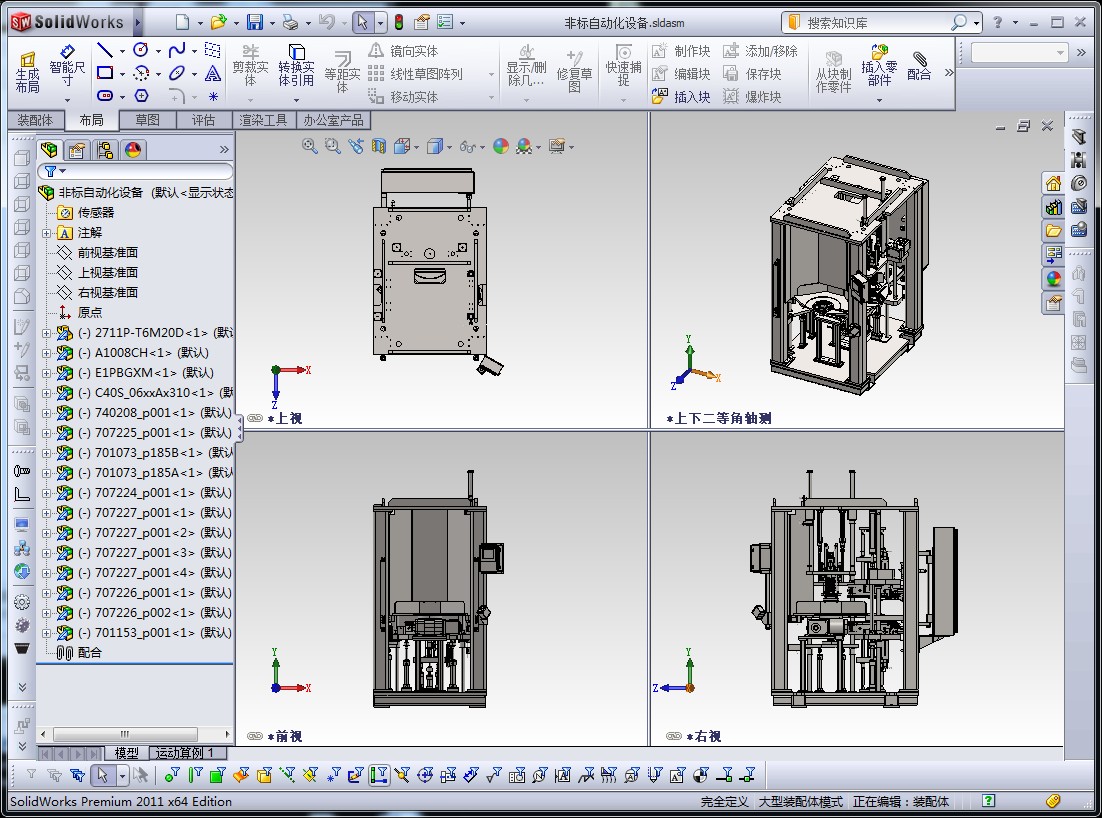Switch to the 装配体 assembly tab

[35, 120]
